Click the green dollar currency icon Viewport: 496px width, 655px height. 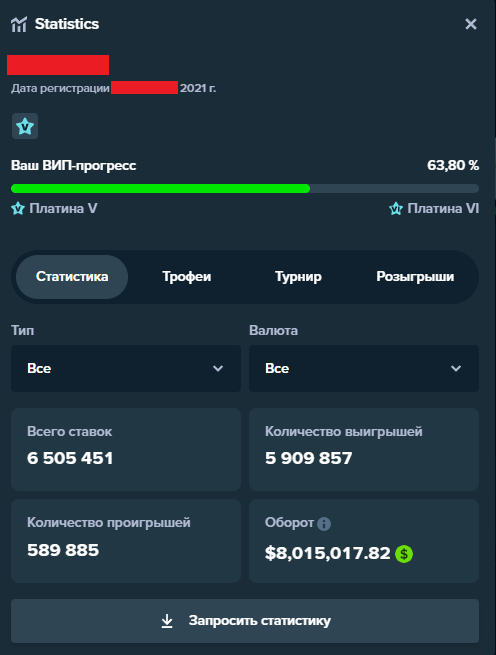coord(404,554)
